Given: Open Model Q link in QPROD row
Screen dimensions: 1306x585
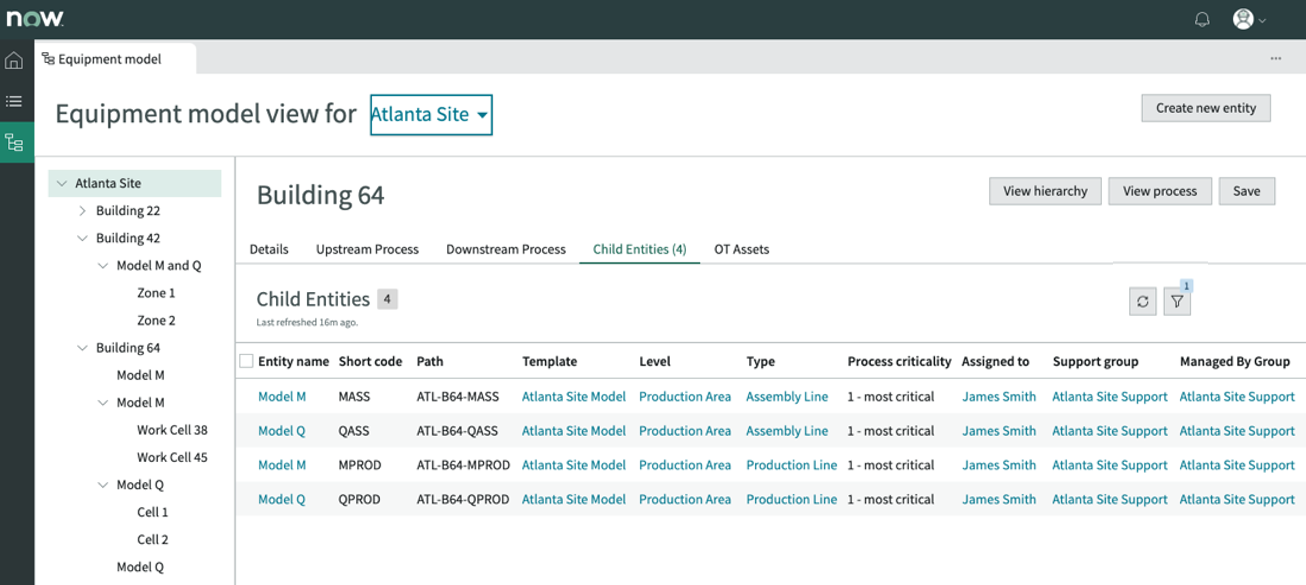Looking at the screenshot, I should 282,499.
